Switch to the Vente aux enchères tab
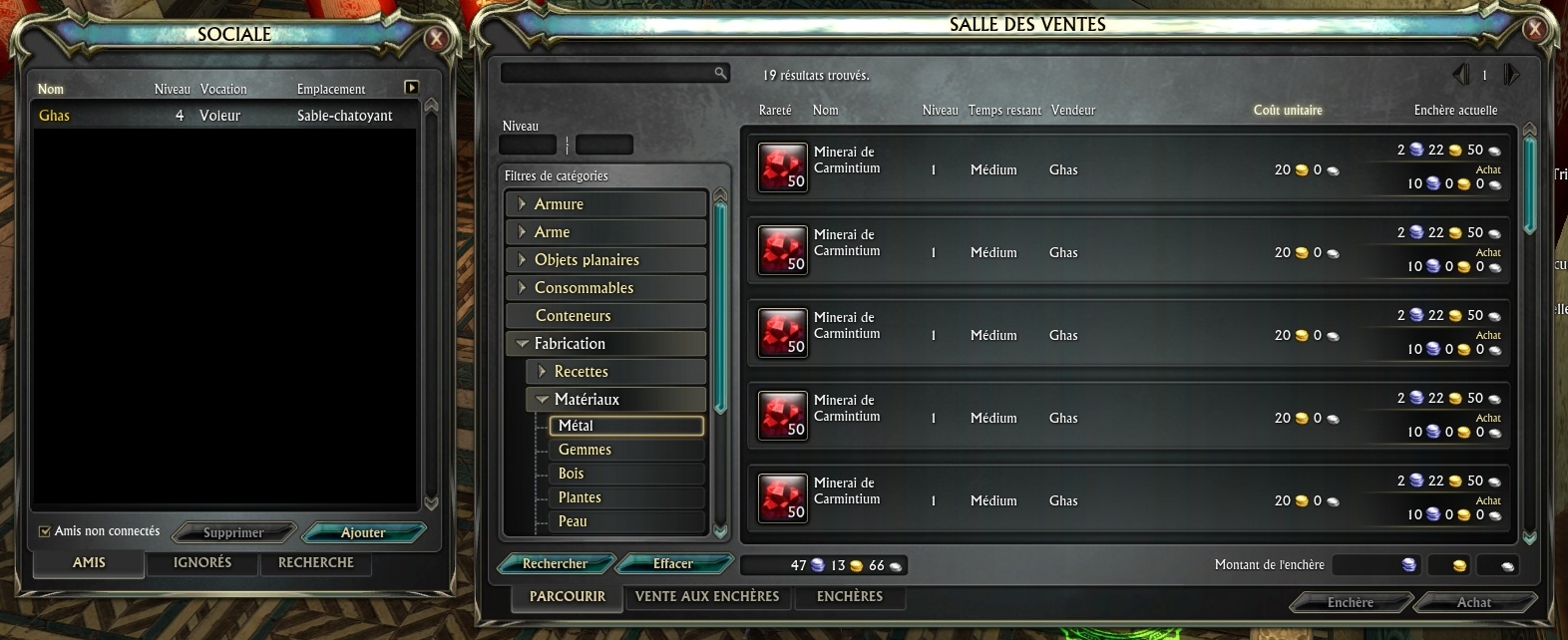 (707, 596)
